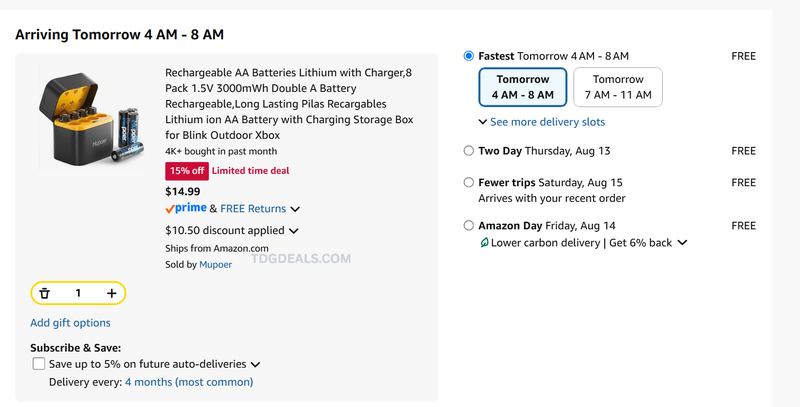
Task: Select the Fastest delivery radio option
Action: pyautogui.click(x=468, y=56)
